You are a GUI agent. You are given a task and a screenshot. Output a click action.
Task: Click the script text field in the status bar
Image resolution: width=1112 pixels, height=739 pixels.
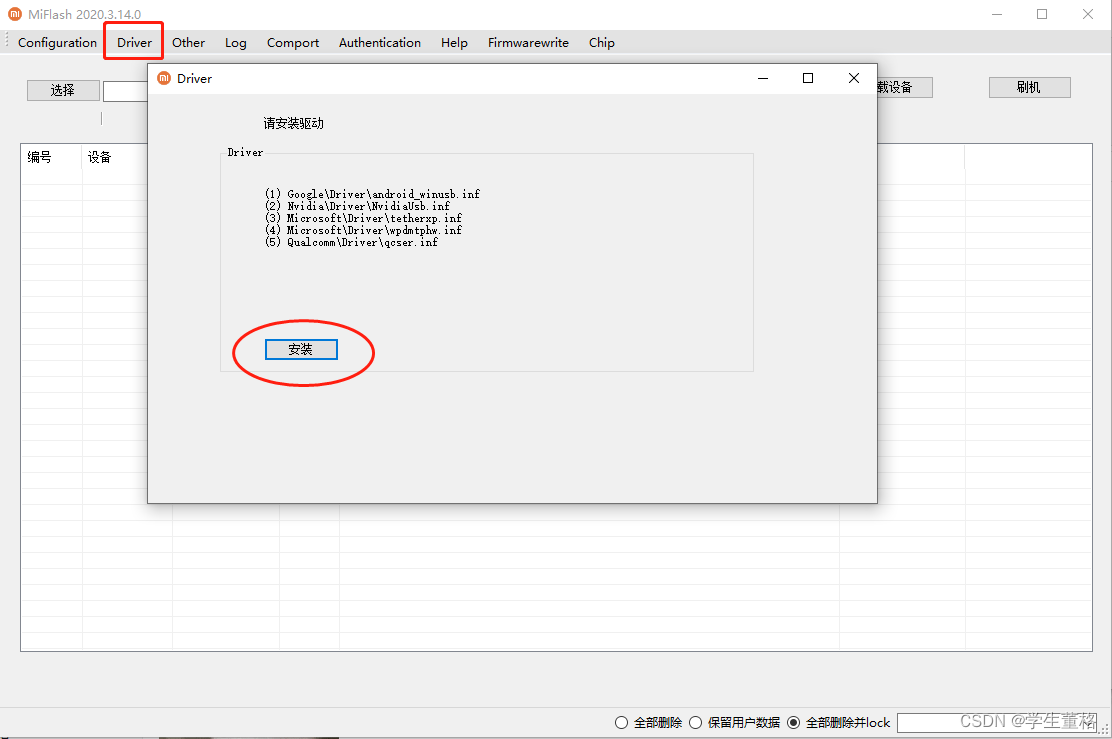(x=997, y=723)
